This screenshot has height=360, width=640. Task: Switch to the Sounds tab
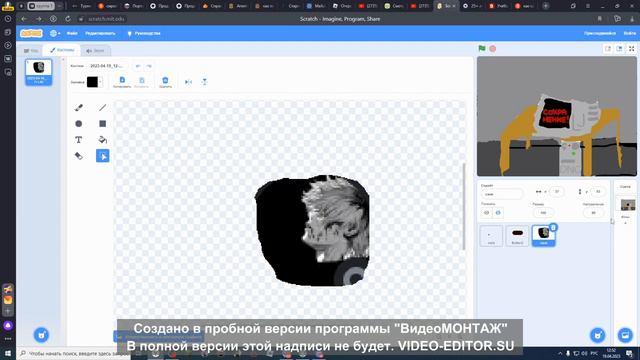[95, 51]
